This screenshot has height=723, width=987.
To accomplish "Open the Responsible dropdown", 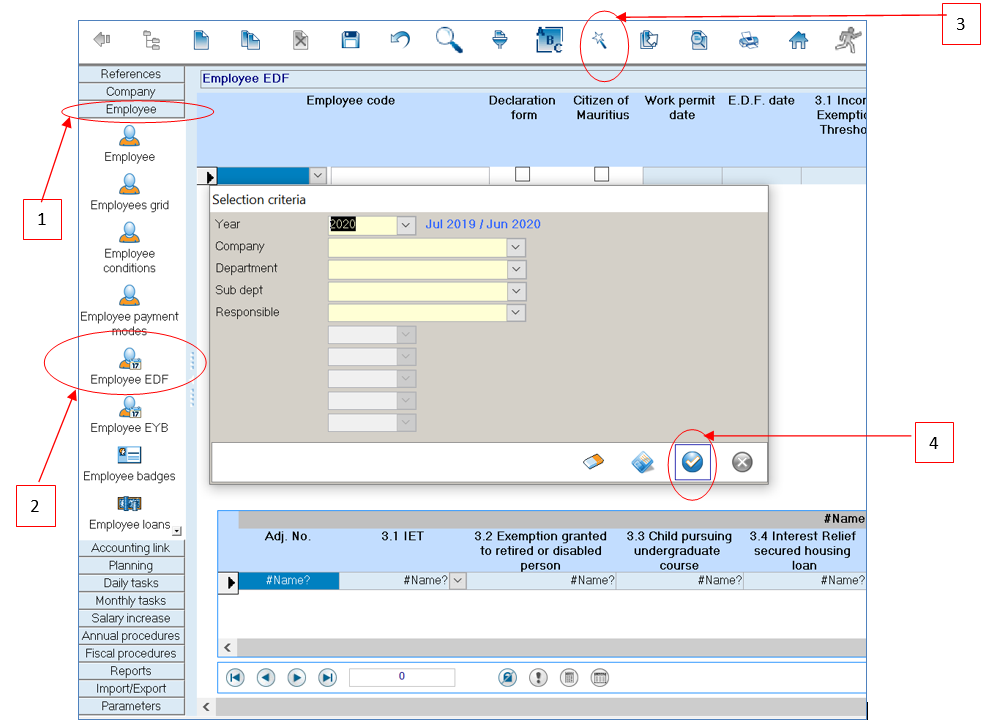I will [516, 312].
